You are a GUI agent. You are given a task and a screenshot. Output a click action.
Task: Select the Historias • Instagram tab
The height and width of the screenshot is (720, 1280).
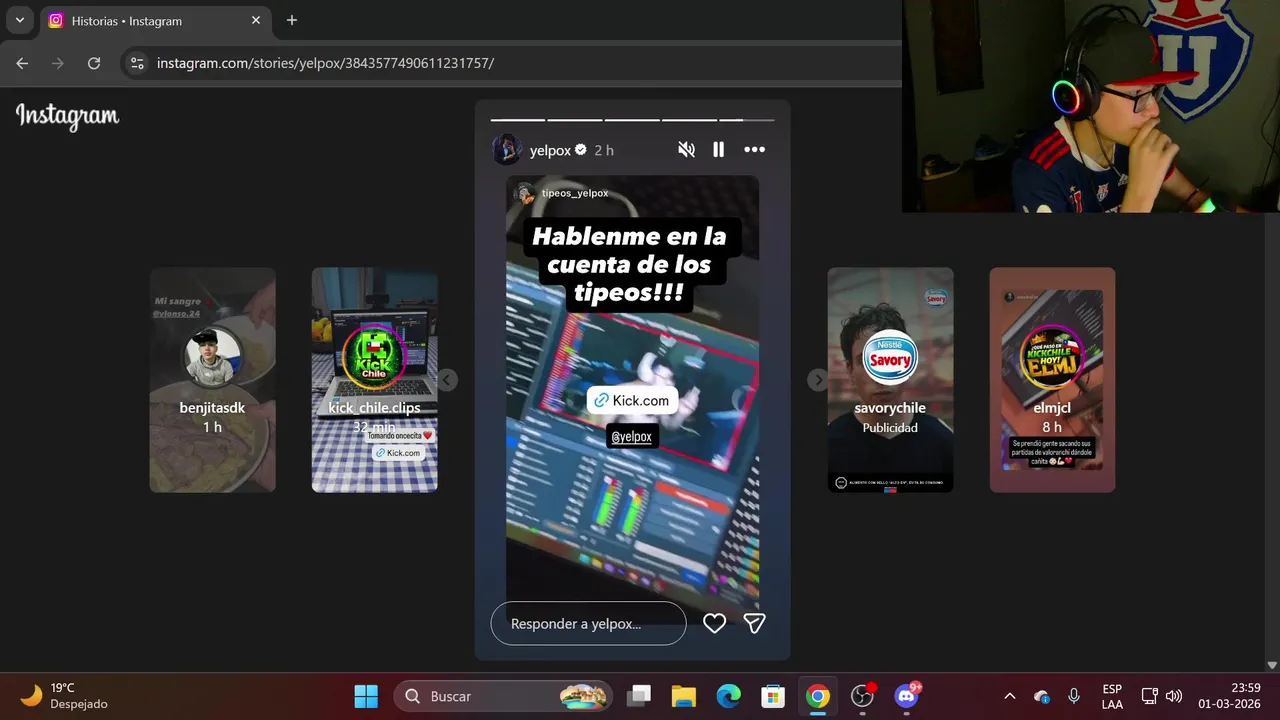[156, 20]
